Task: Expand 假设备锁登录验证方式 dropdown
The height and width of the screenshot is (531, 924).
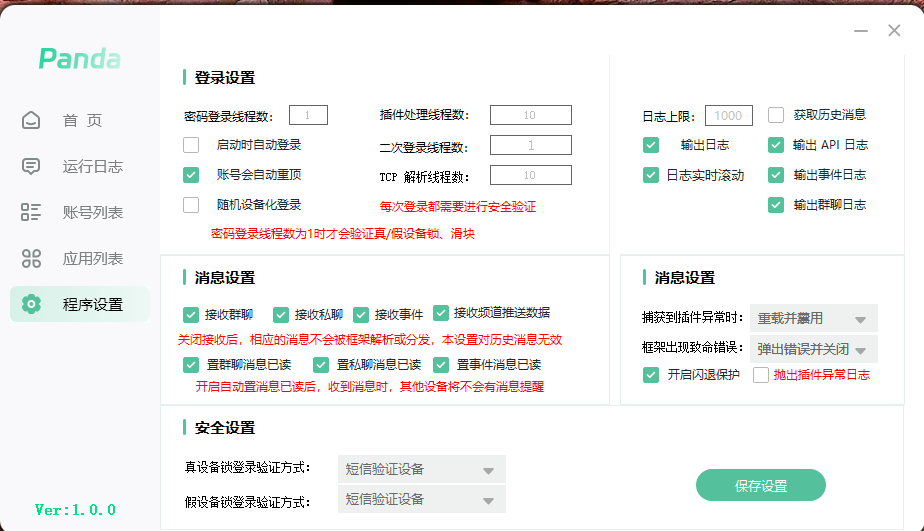Action: pyautogui.click(x=422, y=500)
